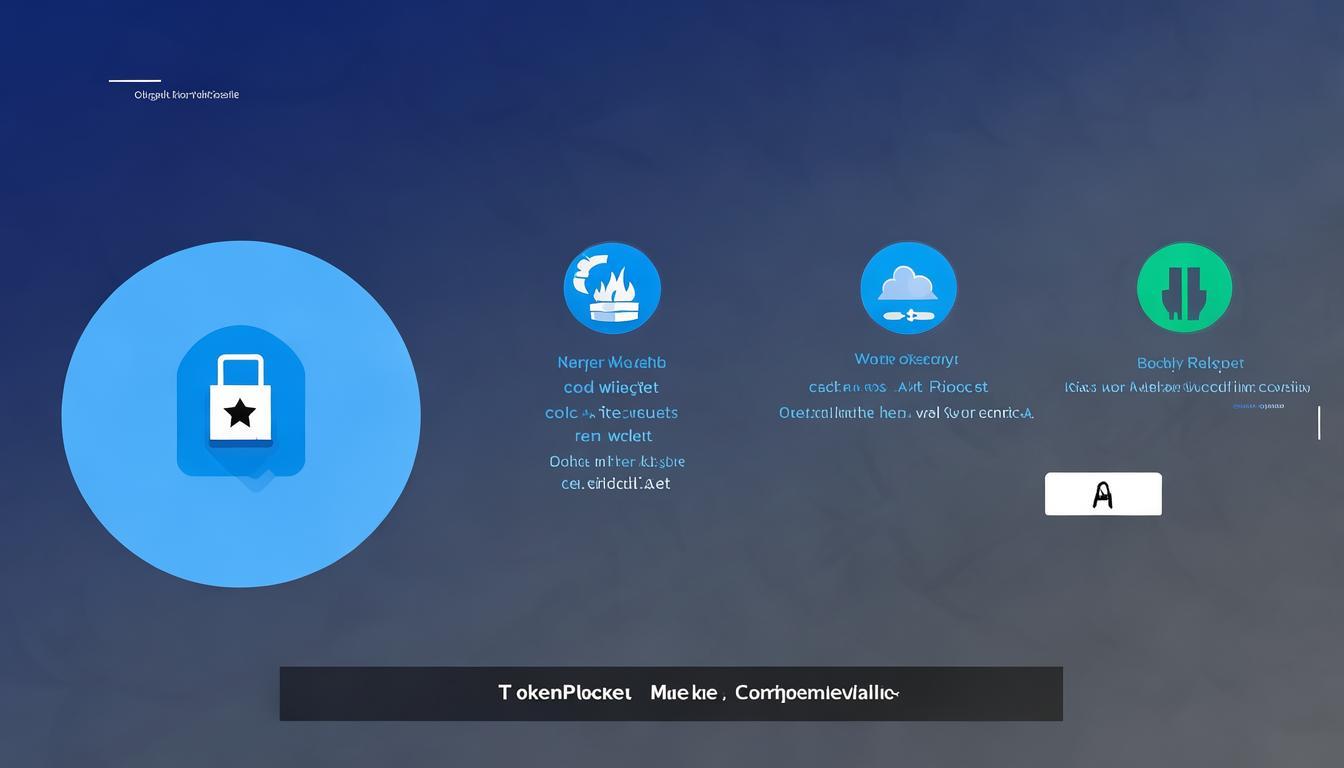1344x768 pixels.
Task: Click the white 'A' button
Action: tap(1103, 494)
